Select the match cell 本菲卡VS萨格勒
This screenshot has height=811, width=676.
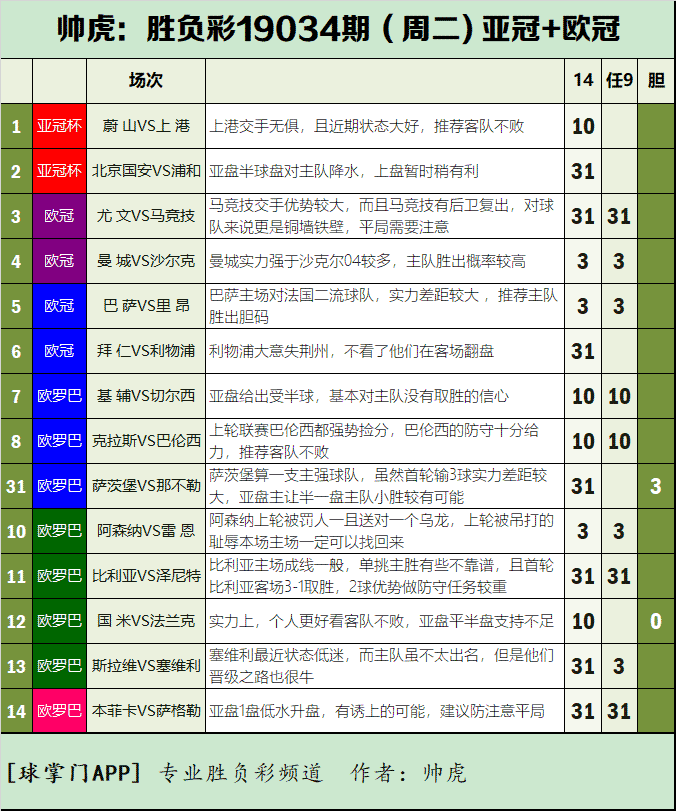click(x=146, y=711)
